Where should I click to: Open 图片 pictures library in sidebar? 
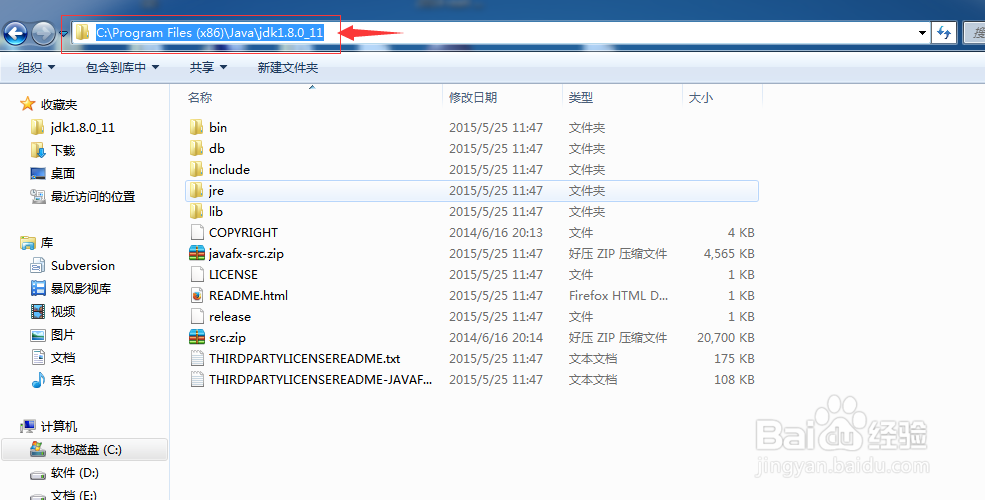click(63, 335)
